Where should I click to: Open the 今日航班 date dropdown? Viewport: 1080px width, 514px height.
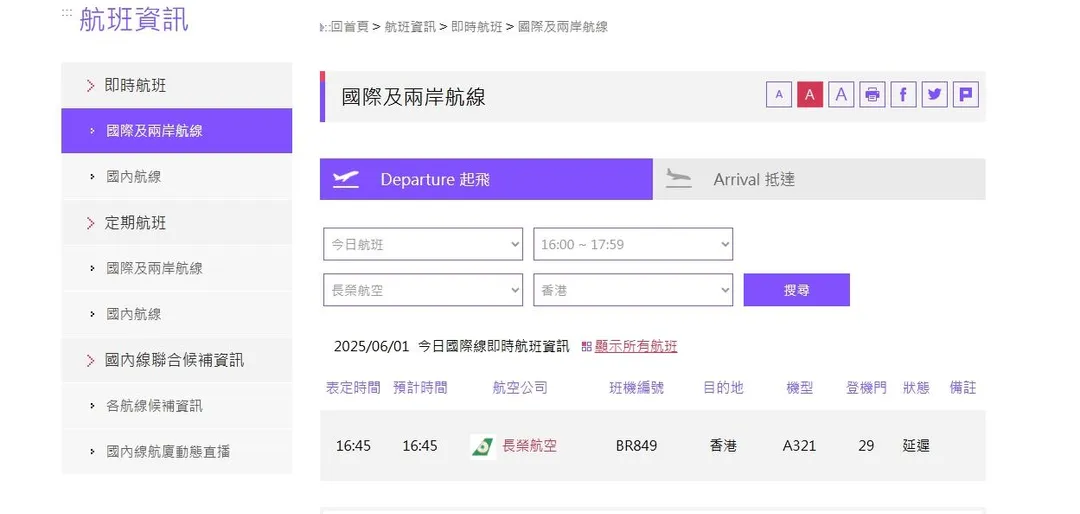pyautogui.click(x=423, y=244)
